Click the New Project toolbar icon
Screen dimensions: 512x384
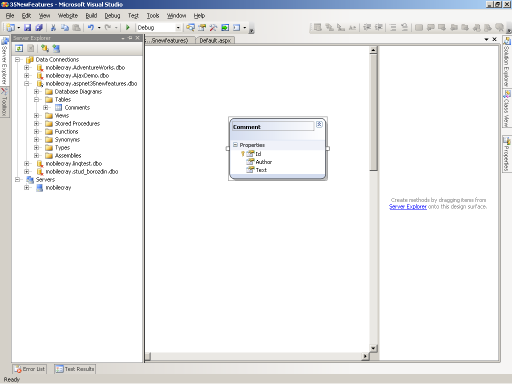point(11,28)
